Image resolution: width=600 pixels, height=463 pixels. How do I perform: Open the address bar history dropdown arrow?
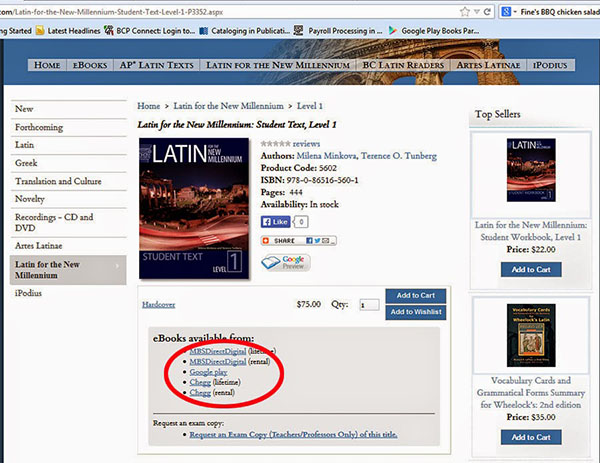[477, 12]
